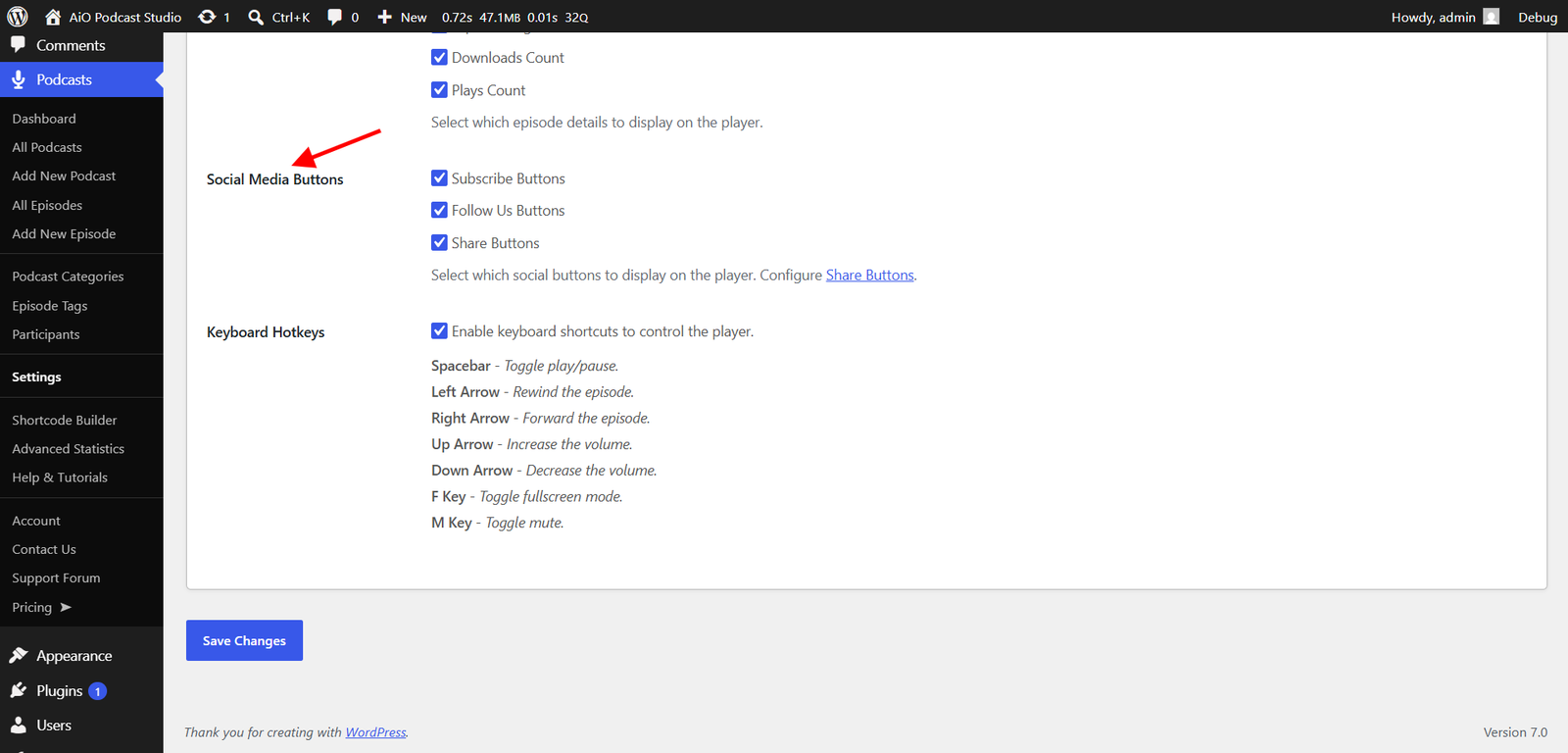Toggle Subscribe Buttons checkbox
1568x753 pixels.
pos(439,178)
